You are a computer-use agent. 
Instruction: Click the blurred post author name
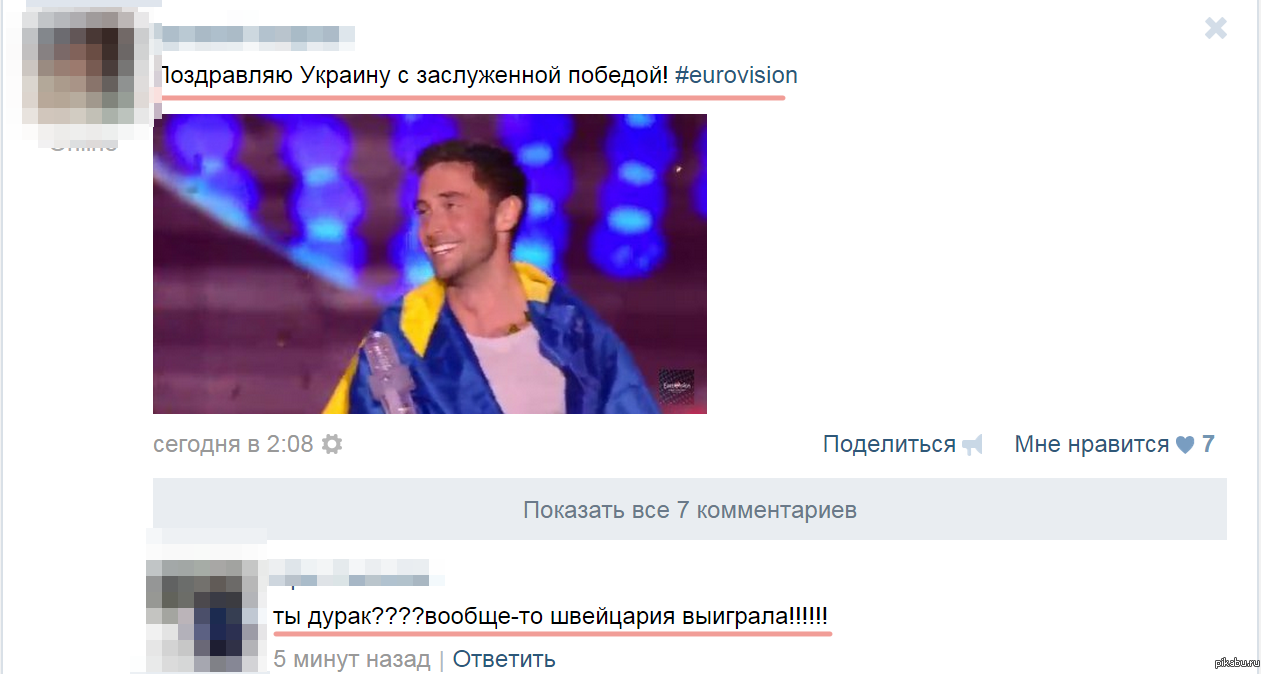258,37
